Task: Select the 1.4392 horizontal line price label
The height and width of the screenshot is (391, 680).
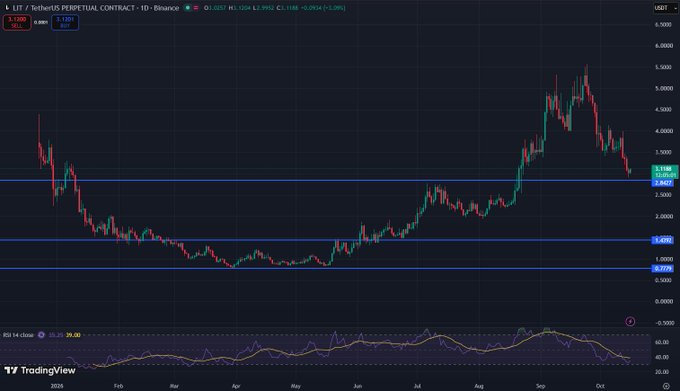Action: point(663,240)
